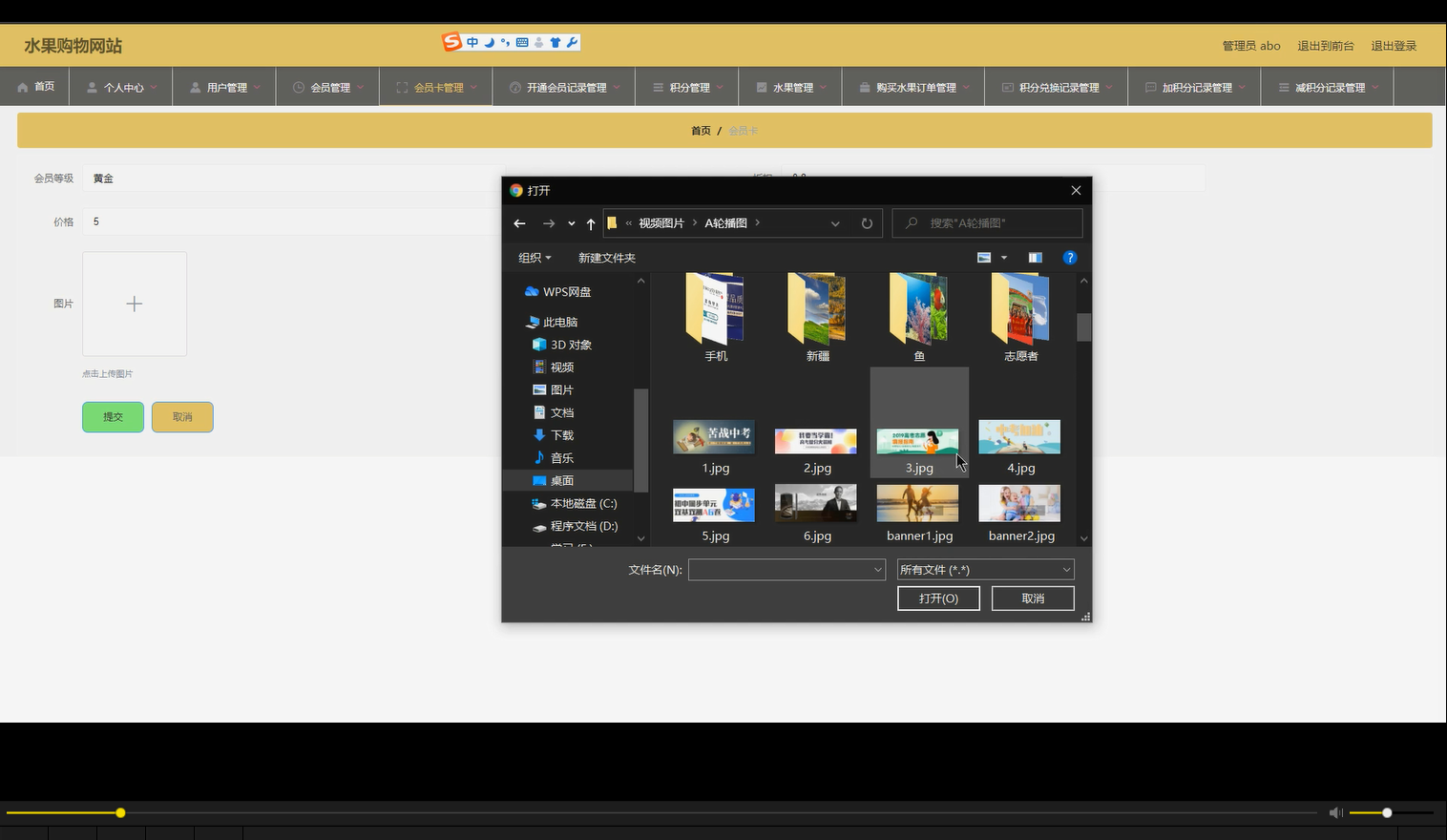Open the 所有文件 (*.*) file type dropdown
The width and height of the screenshot is (1447, 840).
coord(986,570)
